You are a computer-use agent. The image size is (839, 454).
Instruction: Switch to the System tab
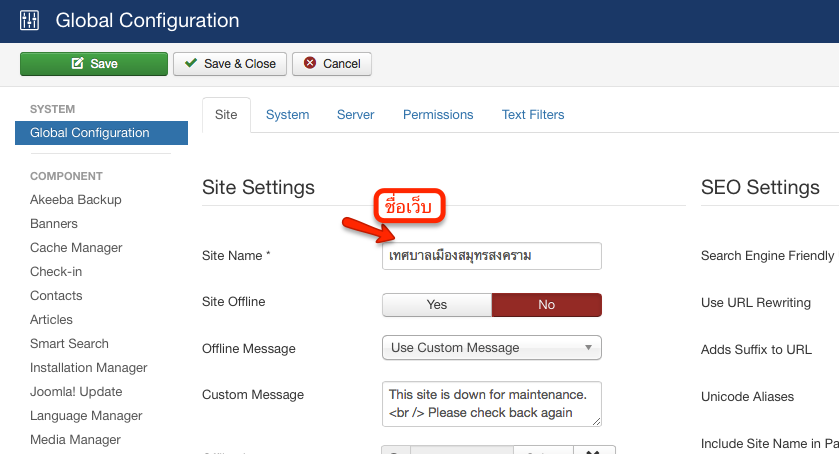[287, 115]
